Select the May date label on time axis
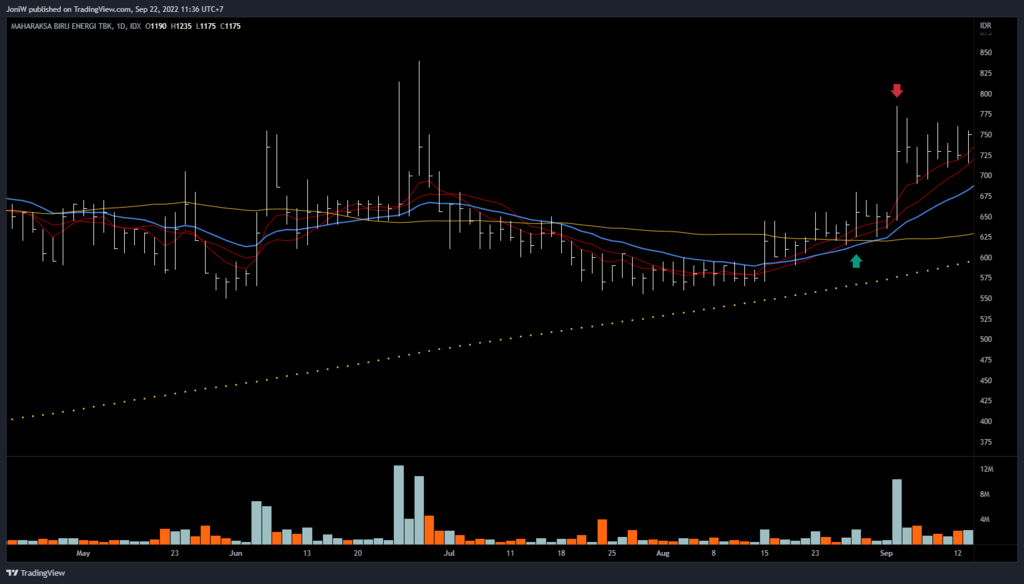The width and height of the screenshot is (1024, 584). click(83, 552)
